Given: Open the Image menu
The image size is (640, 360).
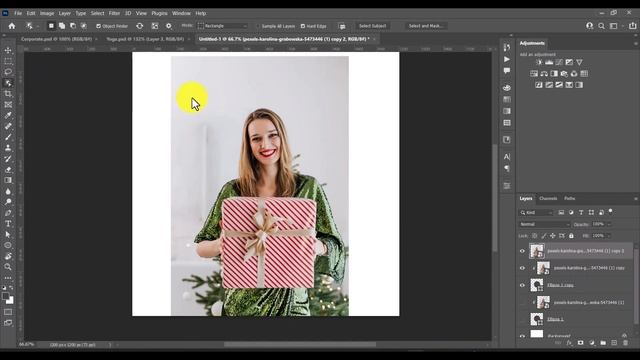Looking at the screenshot, I should point(47,13).
